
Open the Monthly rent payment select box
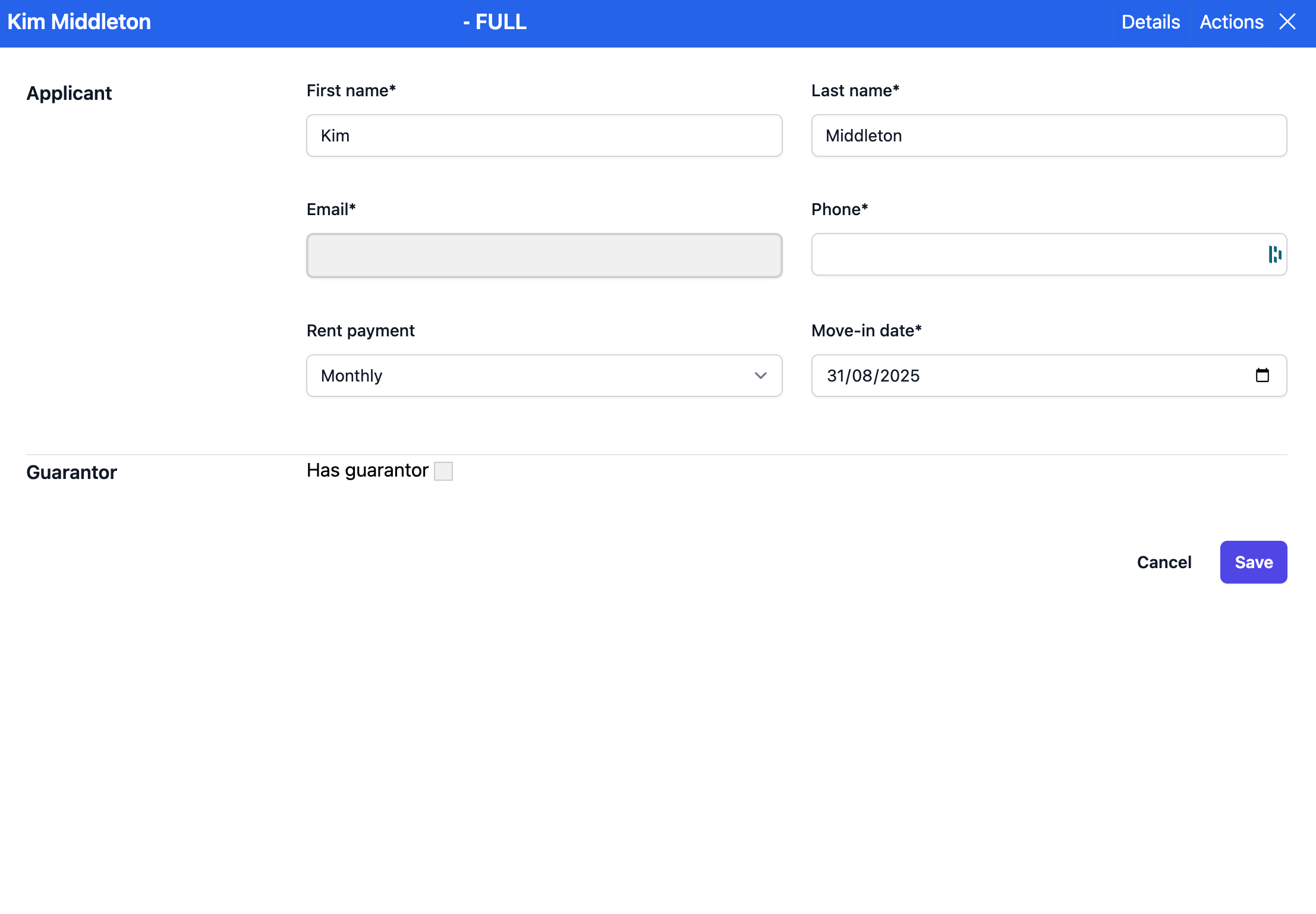pos(535,376)
